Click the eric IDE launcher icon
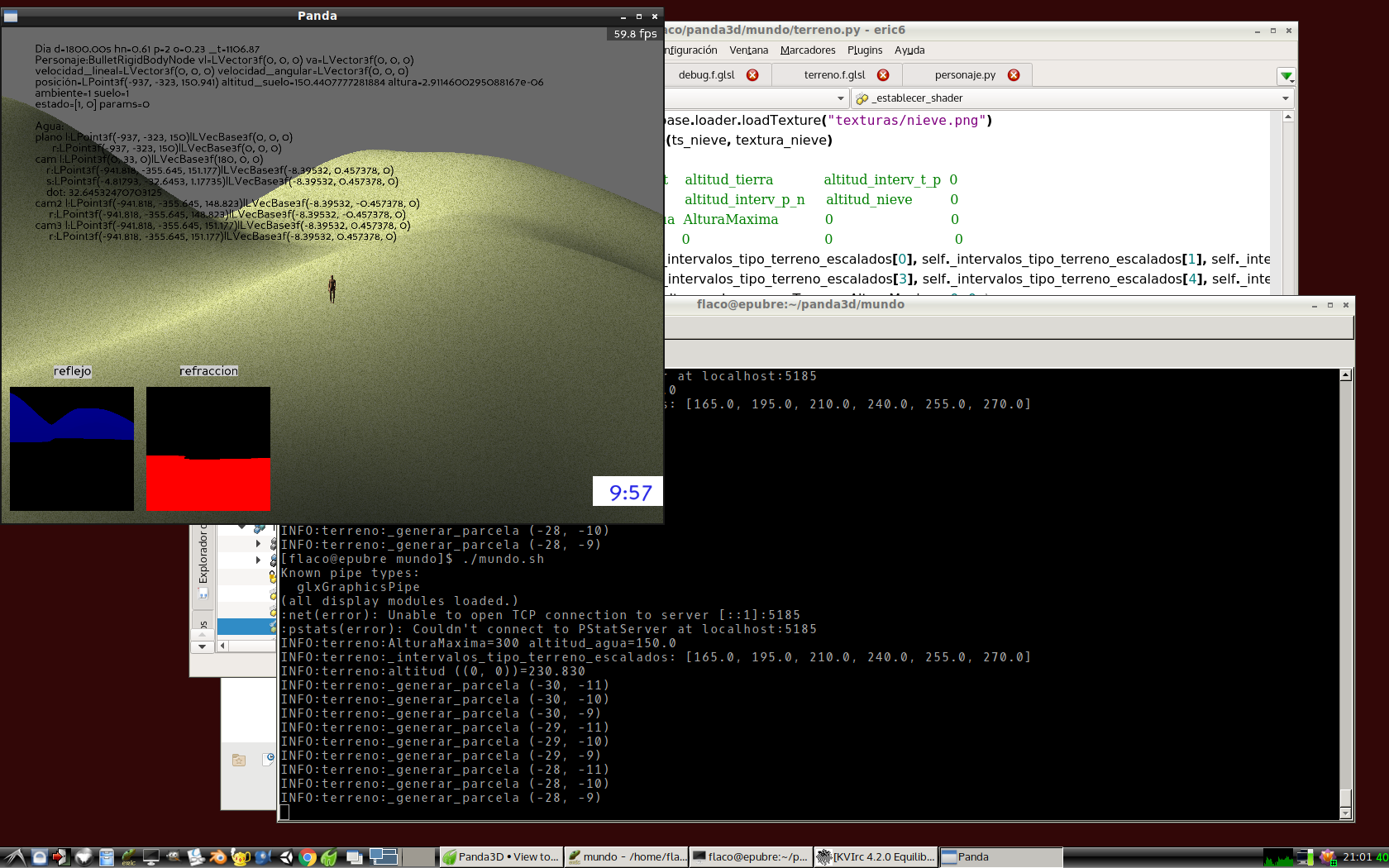Viewport: 1389px width, 868px height. point(128,857)
